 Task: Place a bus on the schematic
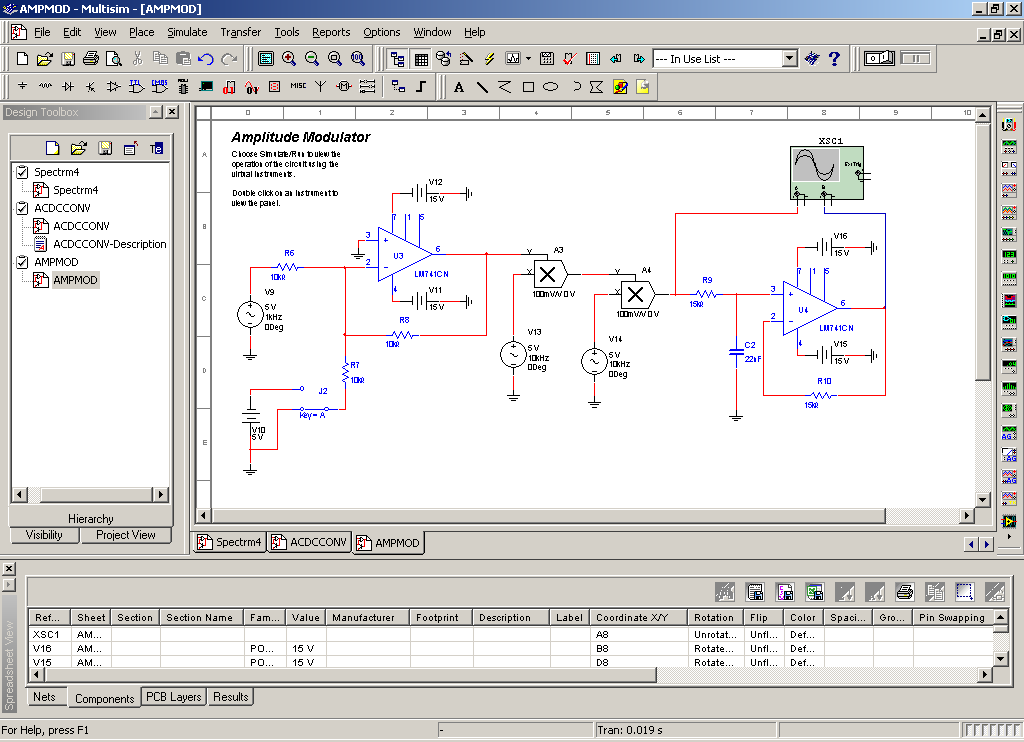coord(421,86)
